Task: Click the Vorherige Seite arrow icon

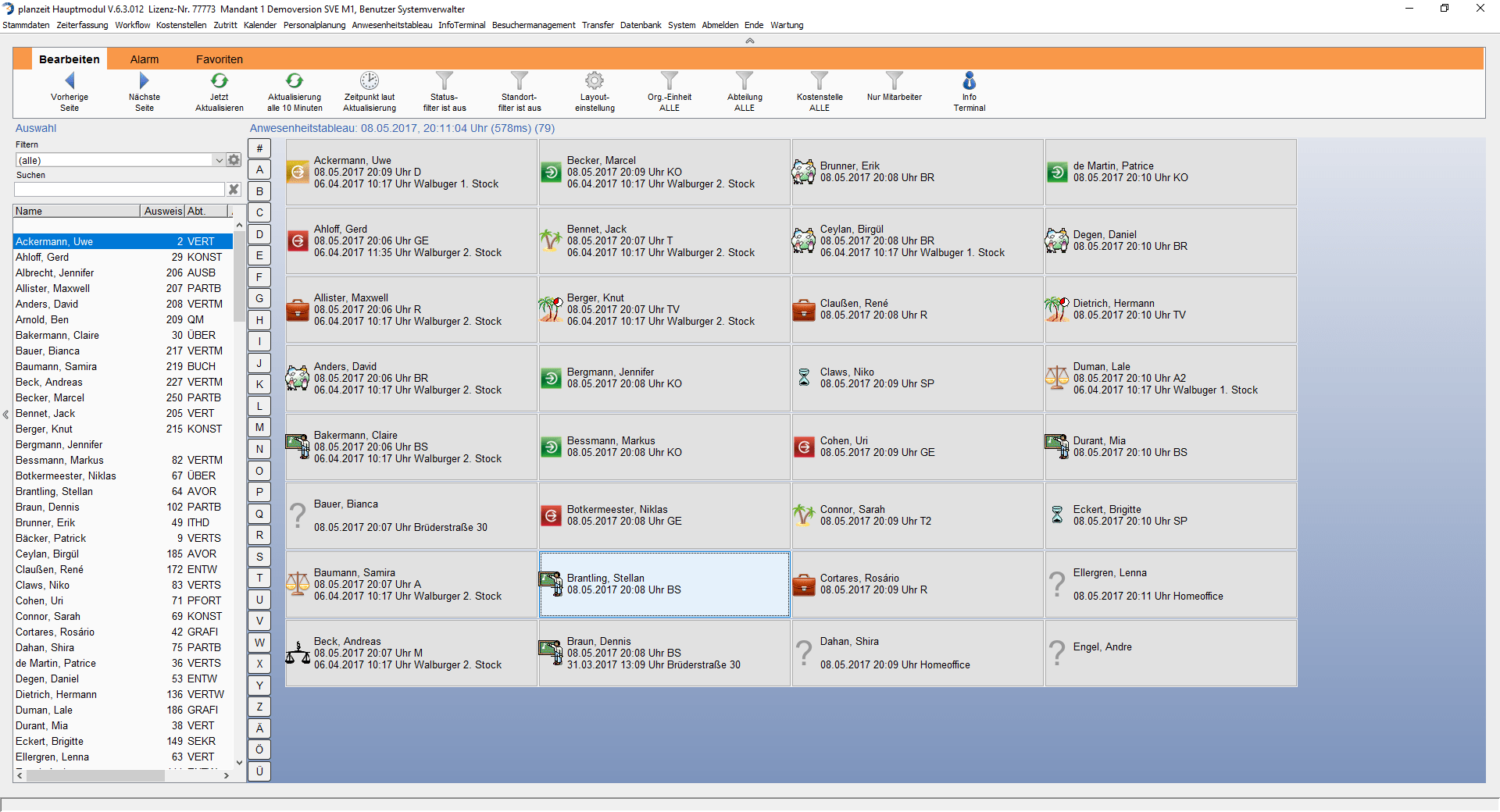Action: pyautogui.click(x=70, y=81)
